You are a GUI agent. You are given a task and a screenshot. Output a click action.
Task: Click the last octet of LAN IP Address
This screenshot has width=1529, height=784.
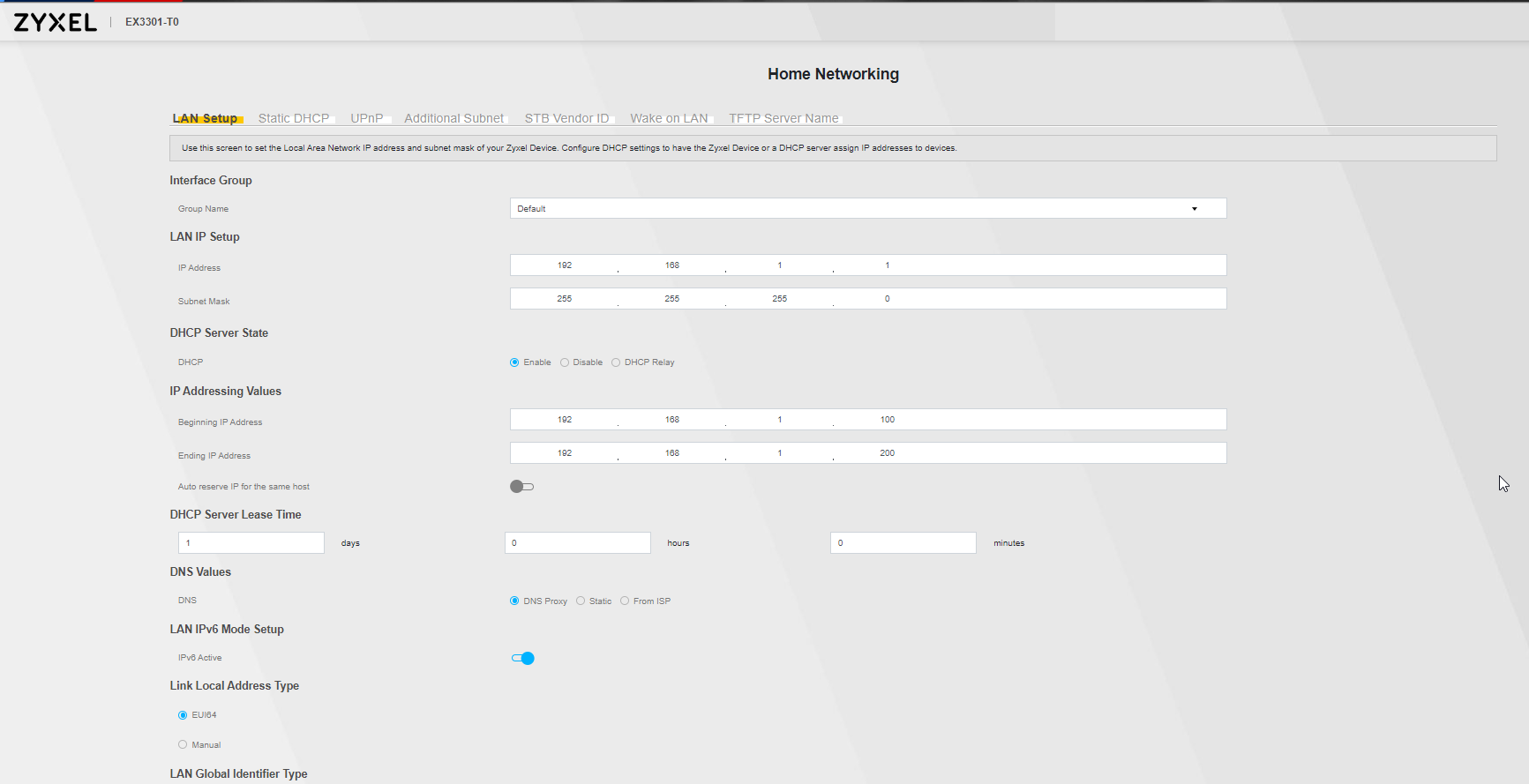tap(888, 265)
